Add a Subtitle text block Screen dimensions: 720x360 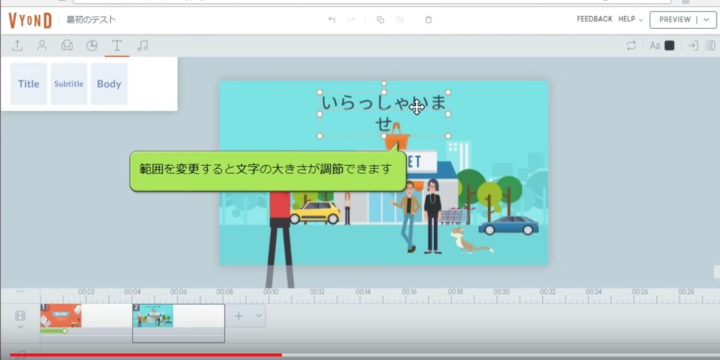(x=68, y=84)
